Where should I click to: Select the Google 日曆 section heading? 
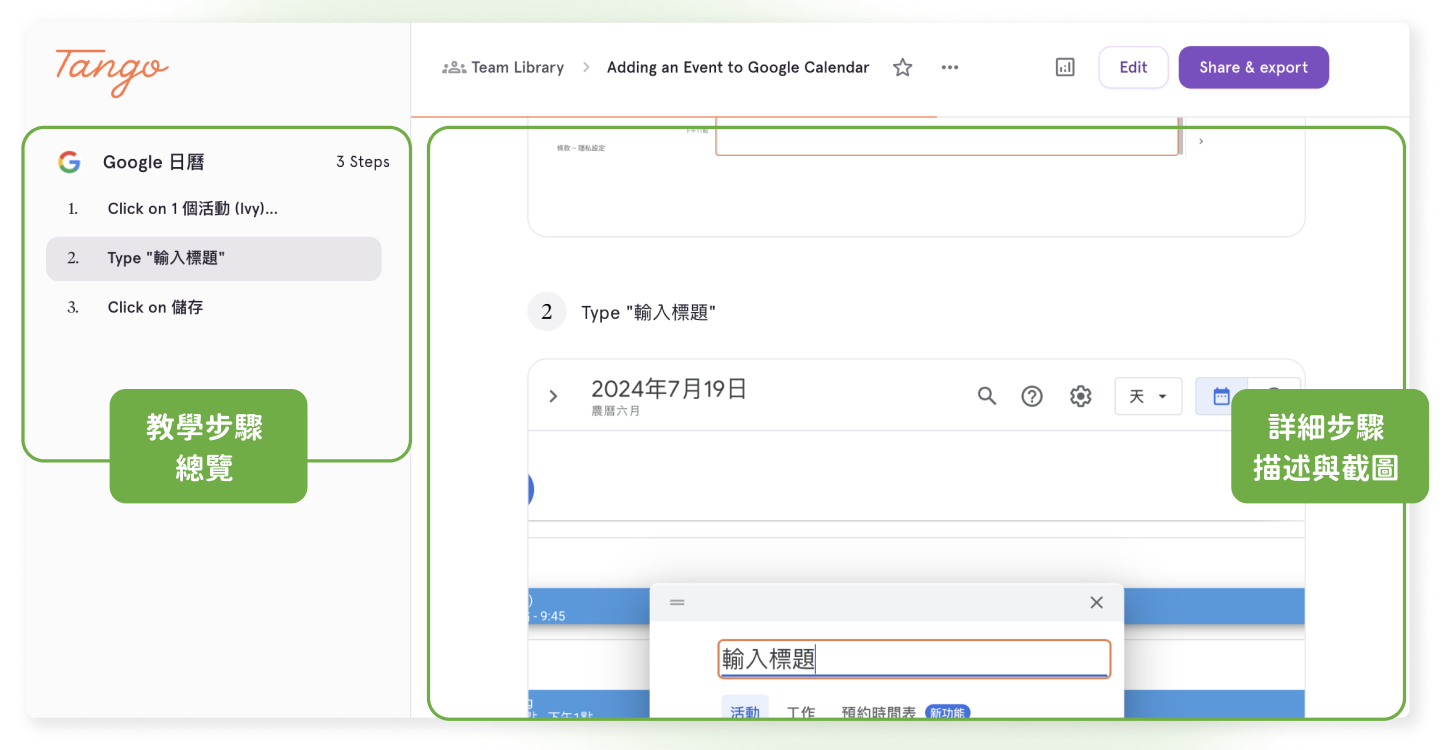pyautogui.click(x=153, y=162)
